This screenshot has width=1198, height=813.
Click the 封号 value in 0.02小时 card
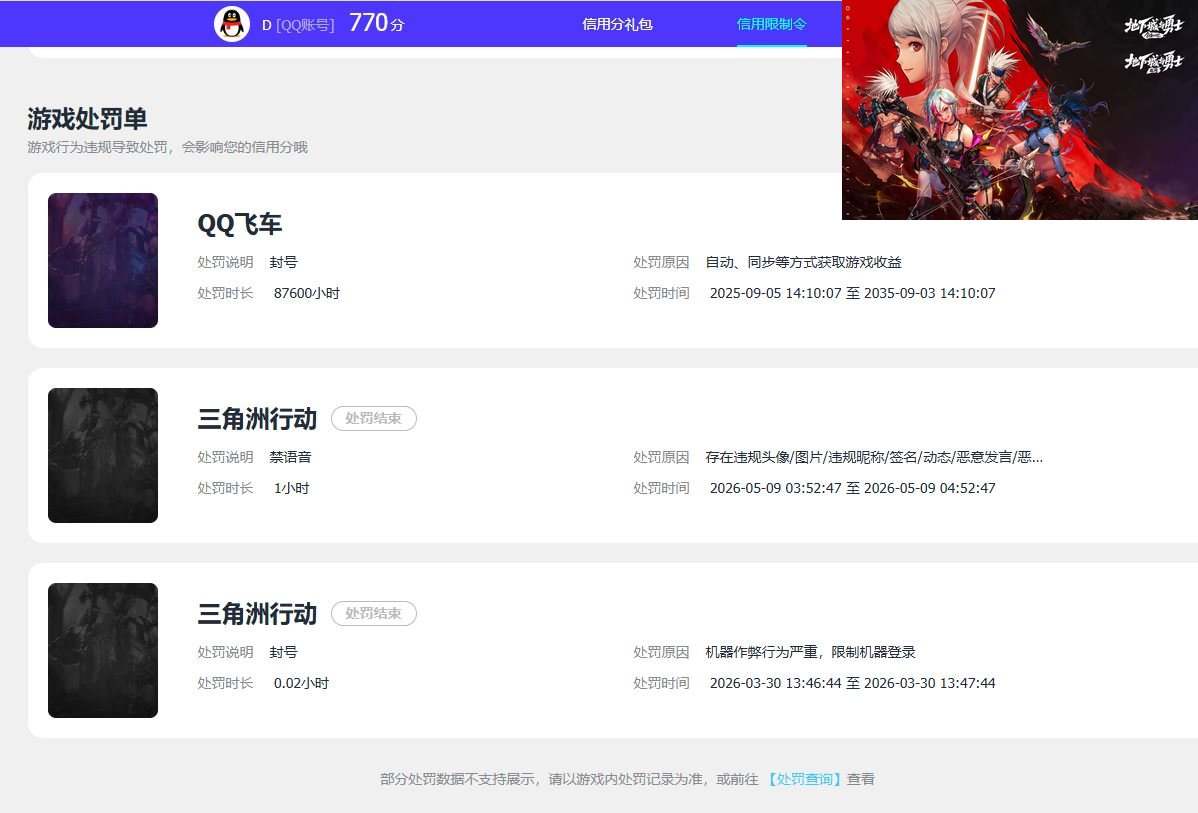[283, 652]
